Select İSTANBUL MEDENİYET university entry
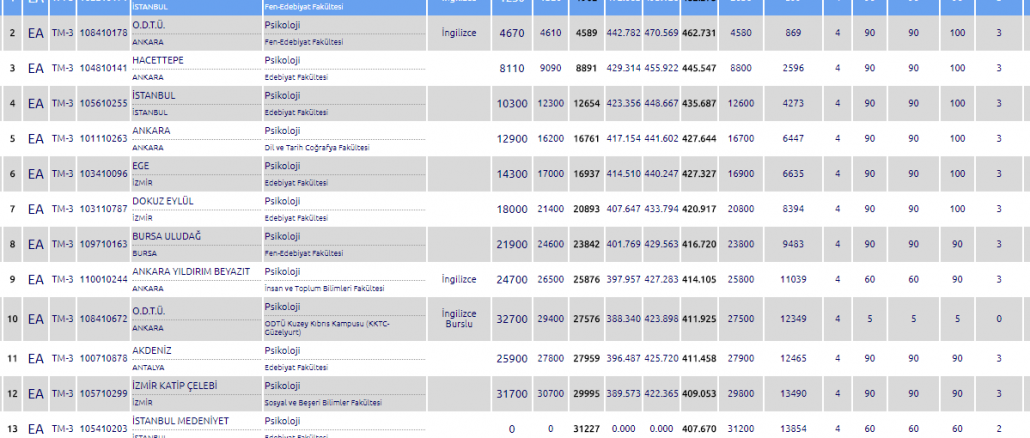The width and height of the screenshot is (1030, 438). (180, 421)
